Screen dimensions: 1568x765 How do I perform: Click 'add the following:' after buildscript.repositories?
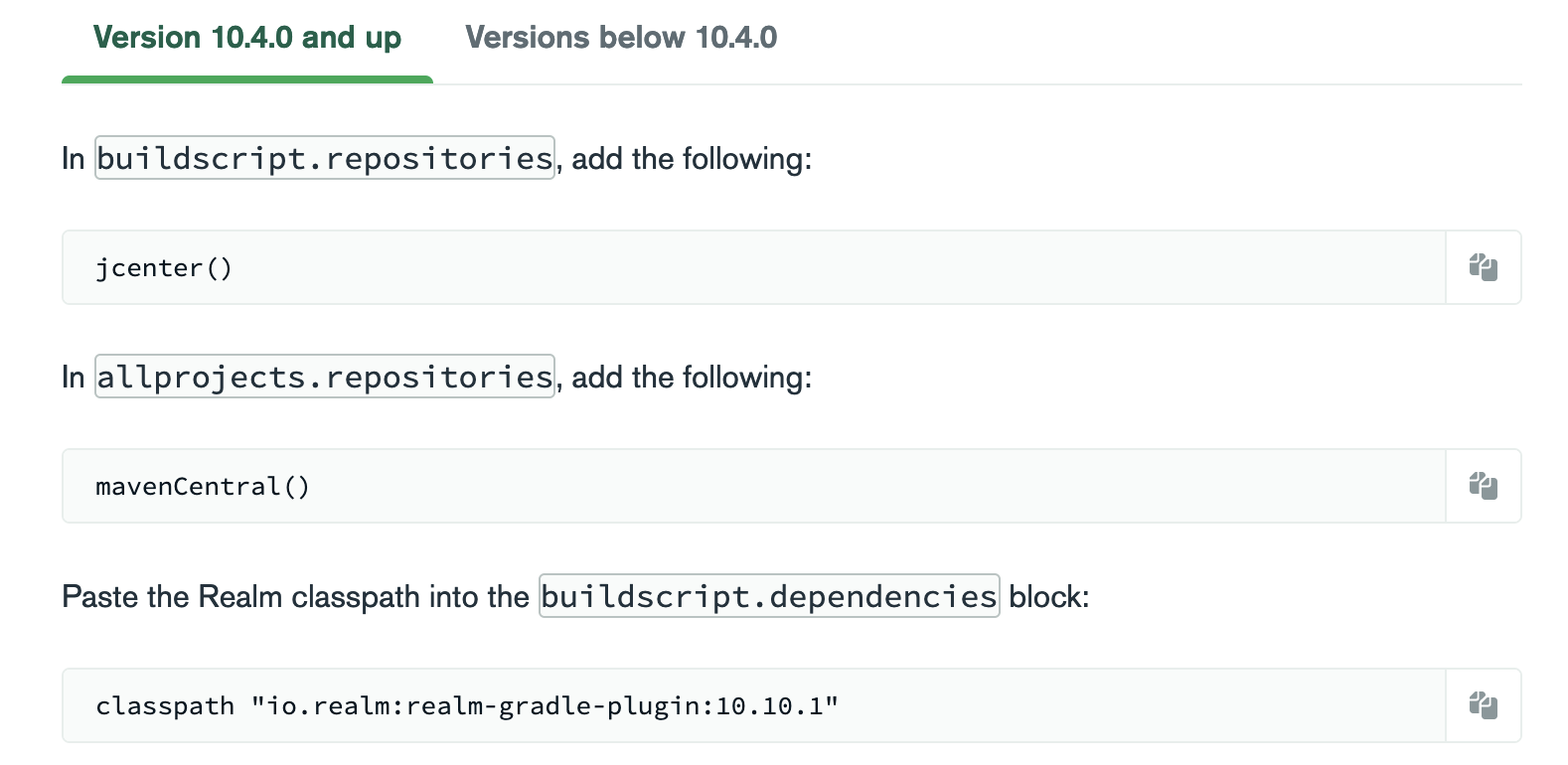[x=692, y=158]
